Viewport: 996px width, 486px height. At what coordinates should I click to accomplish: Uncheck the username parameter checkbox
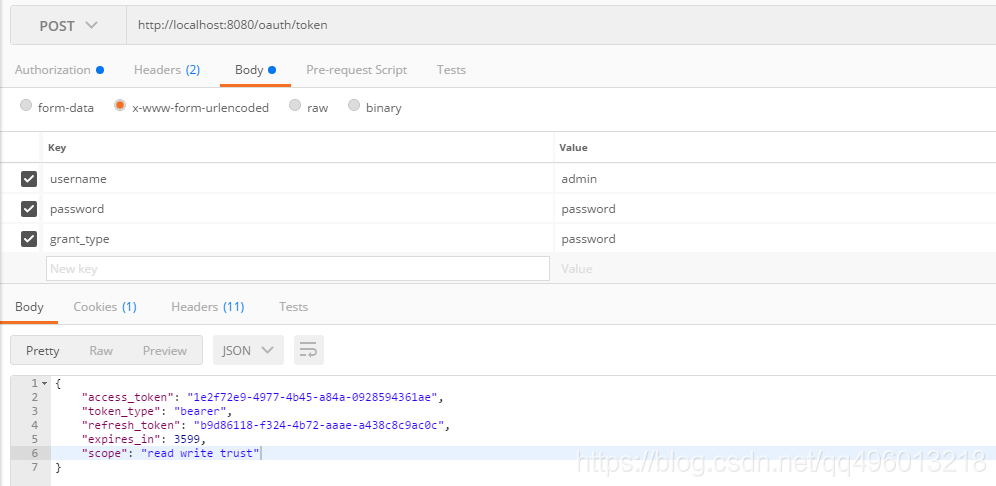coord(29,179)
